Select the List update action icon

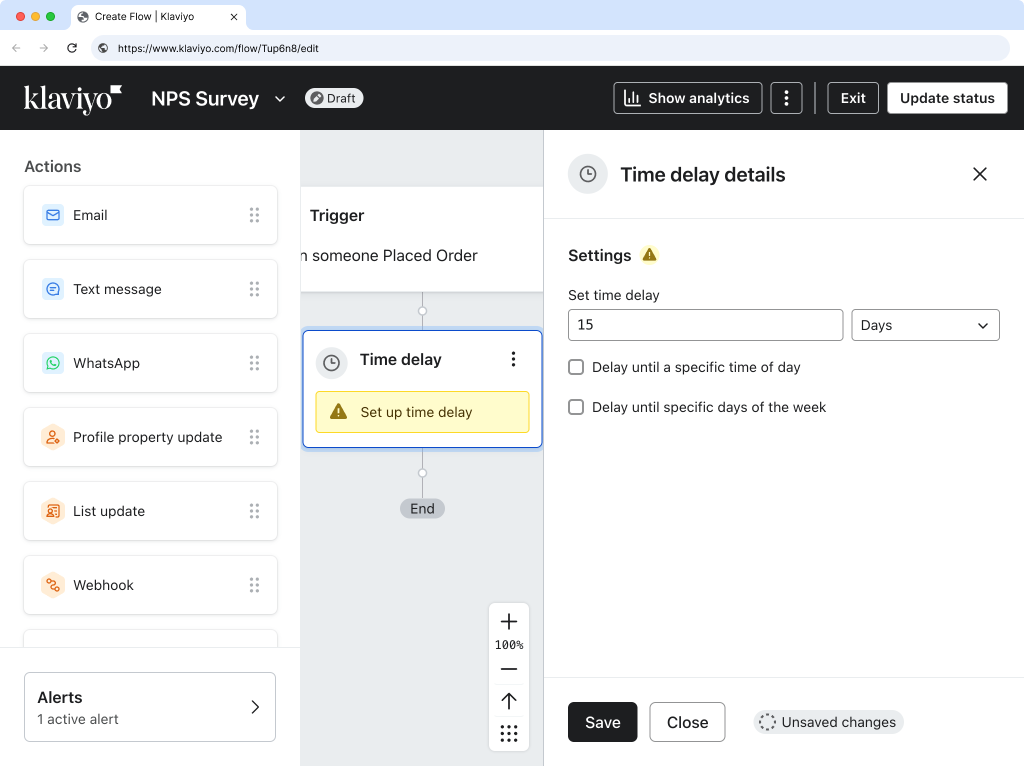click(52, 511)
